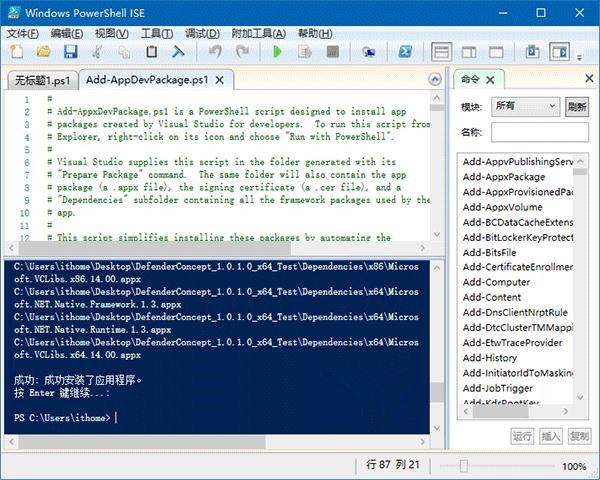The width and height of the screenshot is (600, 480).
Task: Select Add-Computer in the command list
Action: (x=496, y=282)
